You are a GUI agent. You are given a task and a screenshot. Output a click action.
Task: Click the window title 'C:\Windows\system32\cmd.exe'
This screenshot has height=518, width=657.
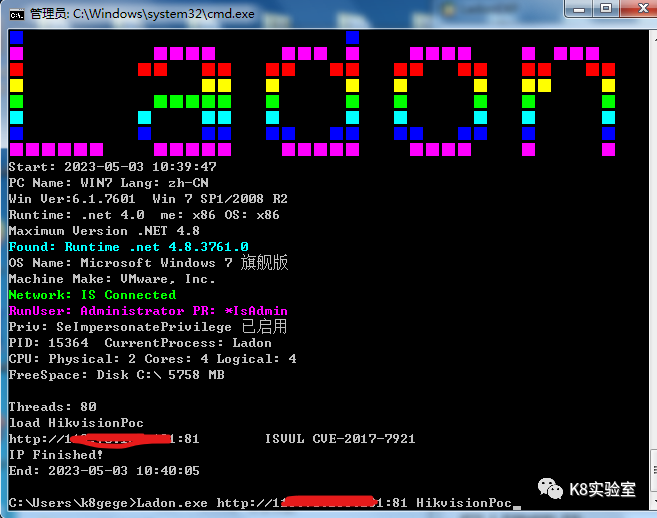(163, 14)
